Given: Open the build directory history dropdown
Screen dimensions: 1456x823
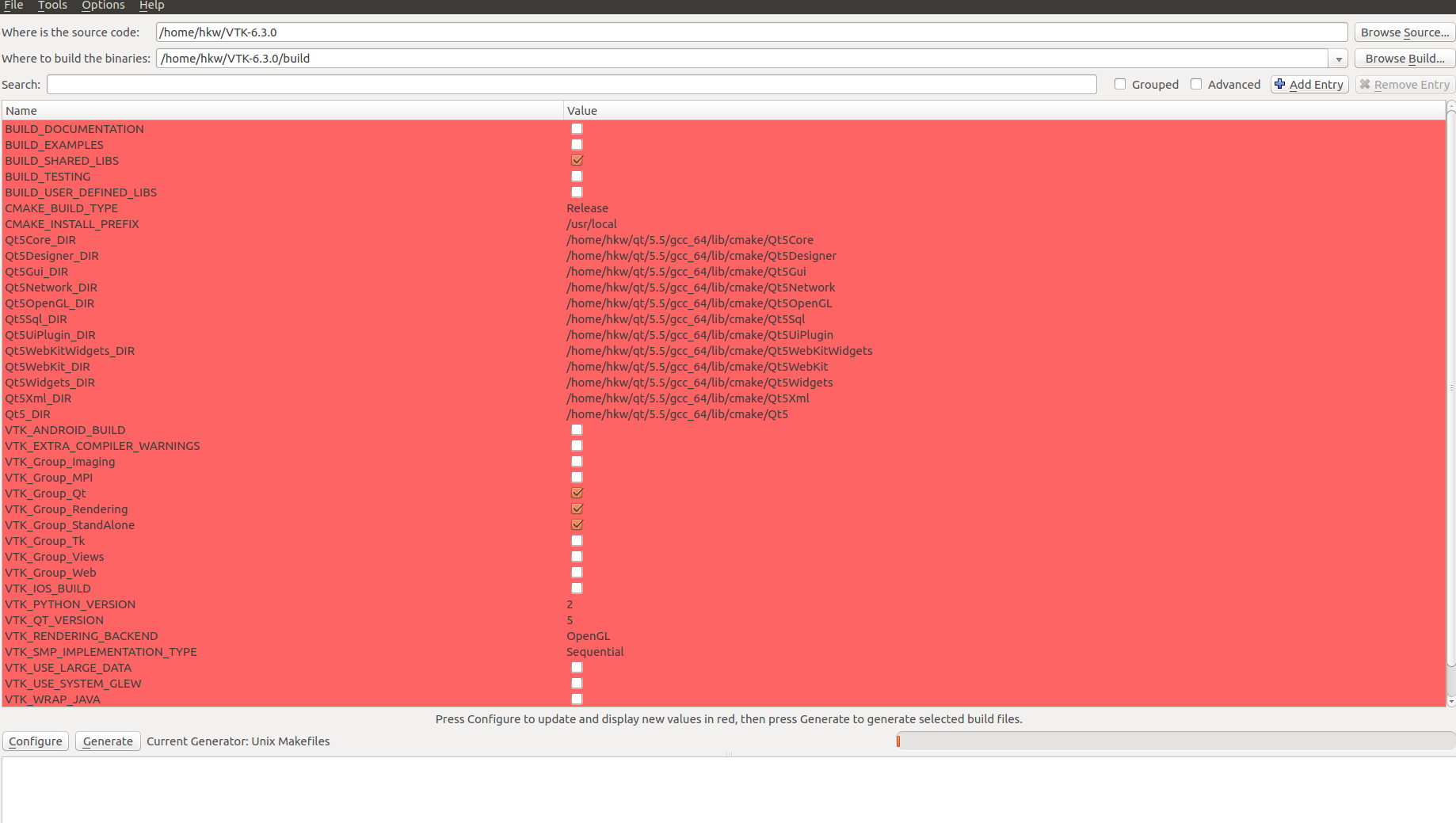Looking at the screenshot, I should 1338,58.
